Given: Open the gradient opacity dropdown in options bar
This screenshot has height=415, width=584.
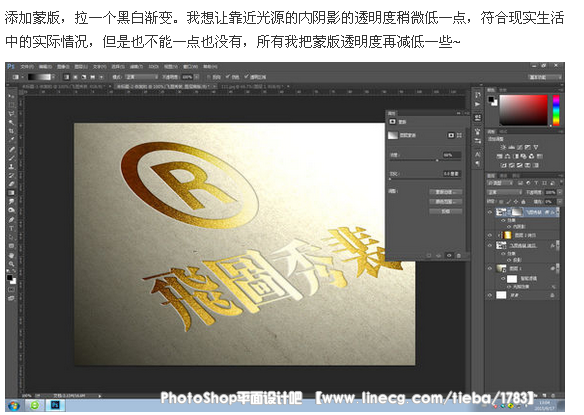Looking at the screenshot, I should click(x=197, y=77).
